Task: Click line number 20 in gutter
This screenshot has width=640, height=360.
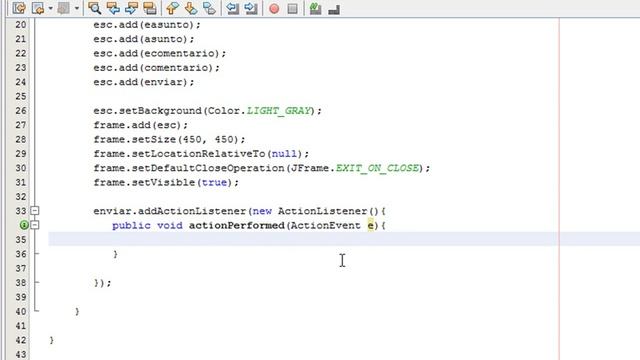Action: pos(21,24)
